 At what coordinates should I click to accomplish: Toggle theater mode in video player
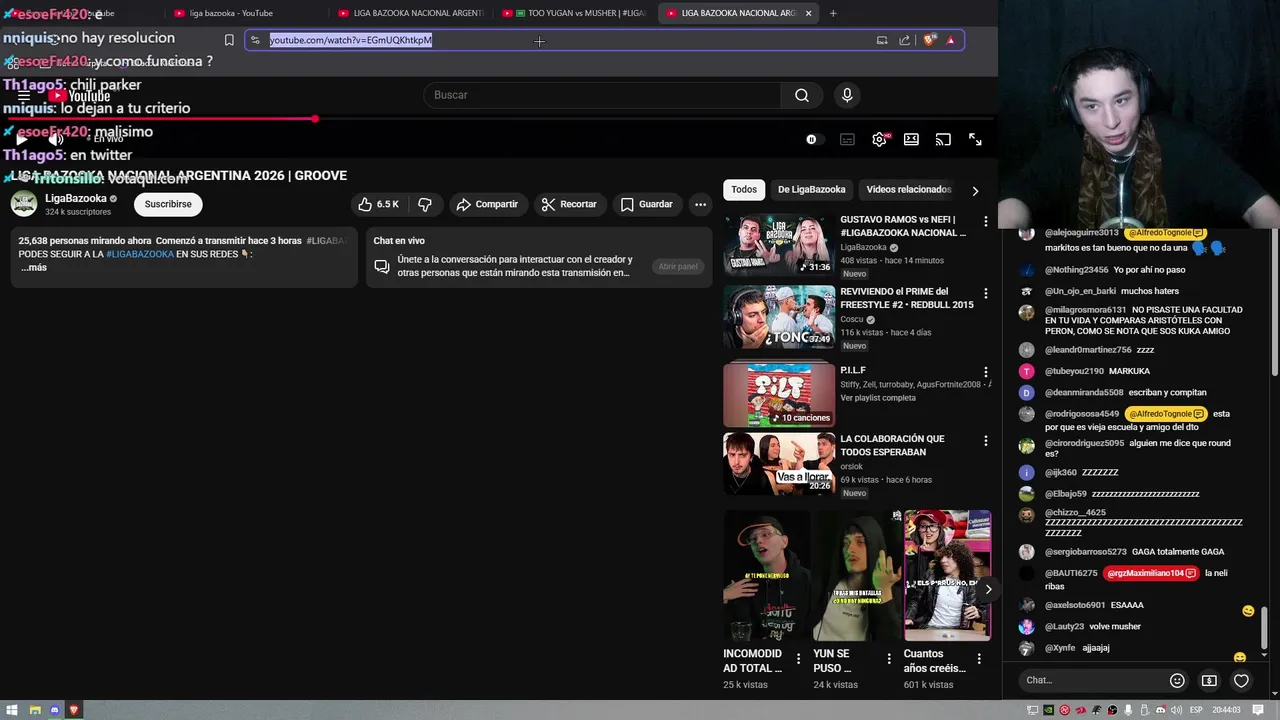911,140
